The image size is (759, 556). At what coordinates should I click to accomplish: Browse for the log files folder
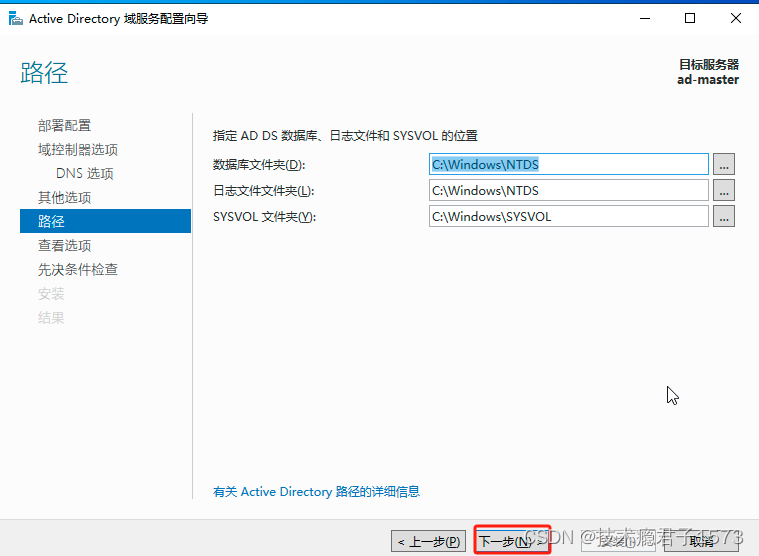(x=724, y=191)
